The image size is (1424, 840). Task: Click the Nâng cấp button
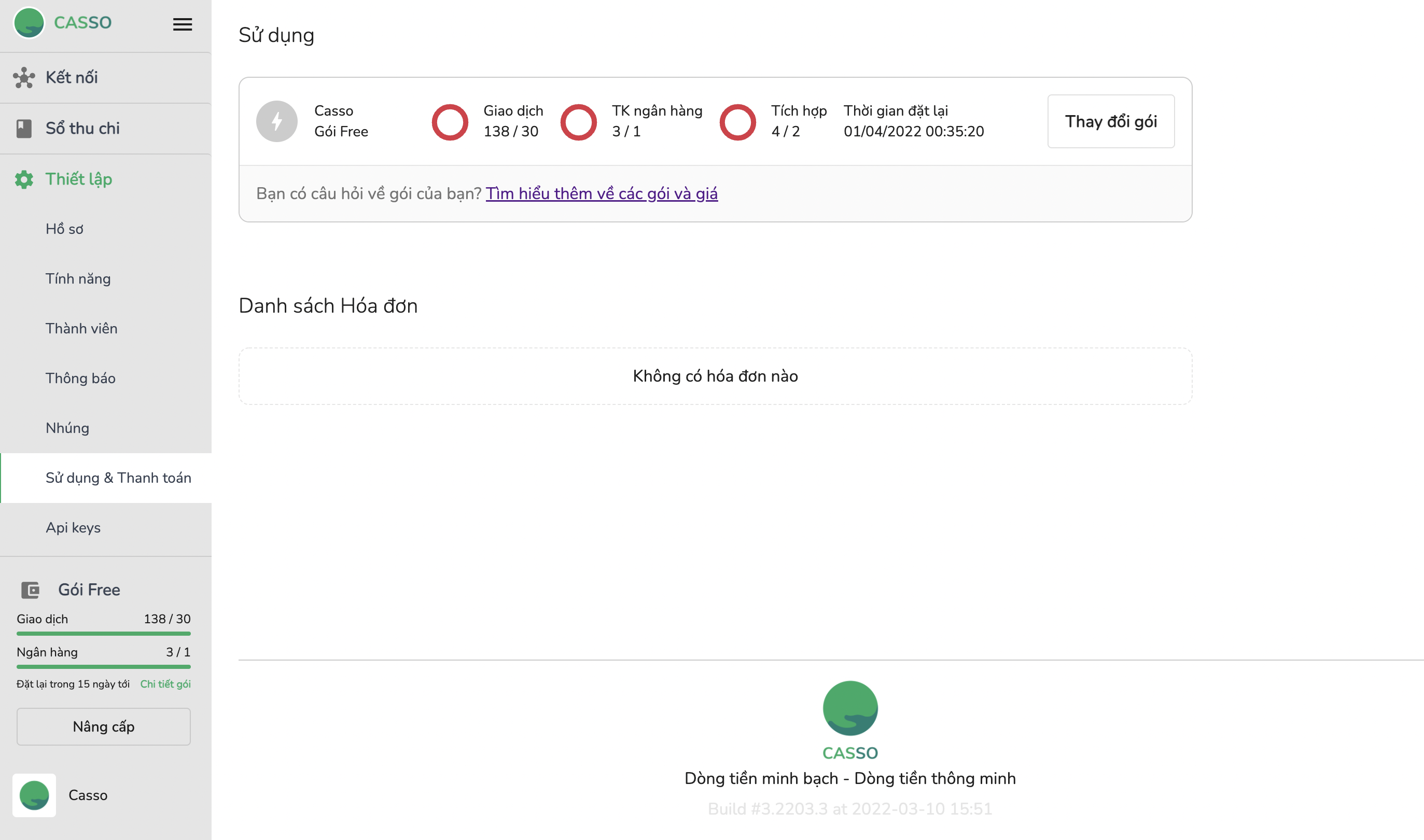tap(104, 727)
